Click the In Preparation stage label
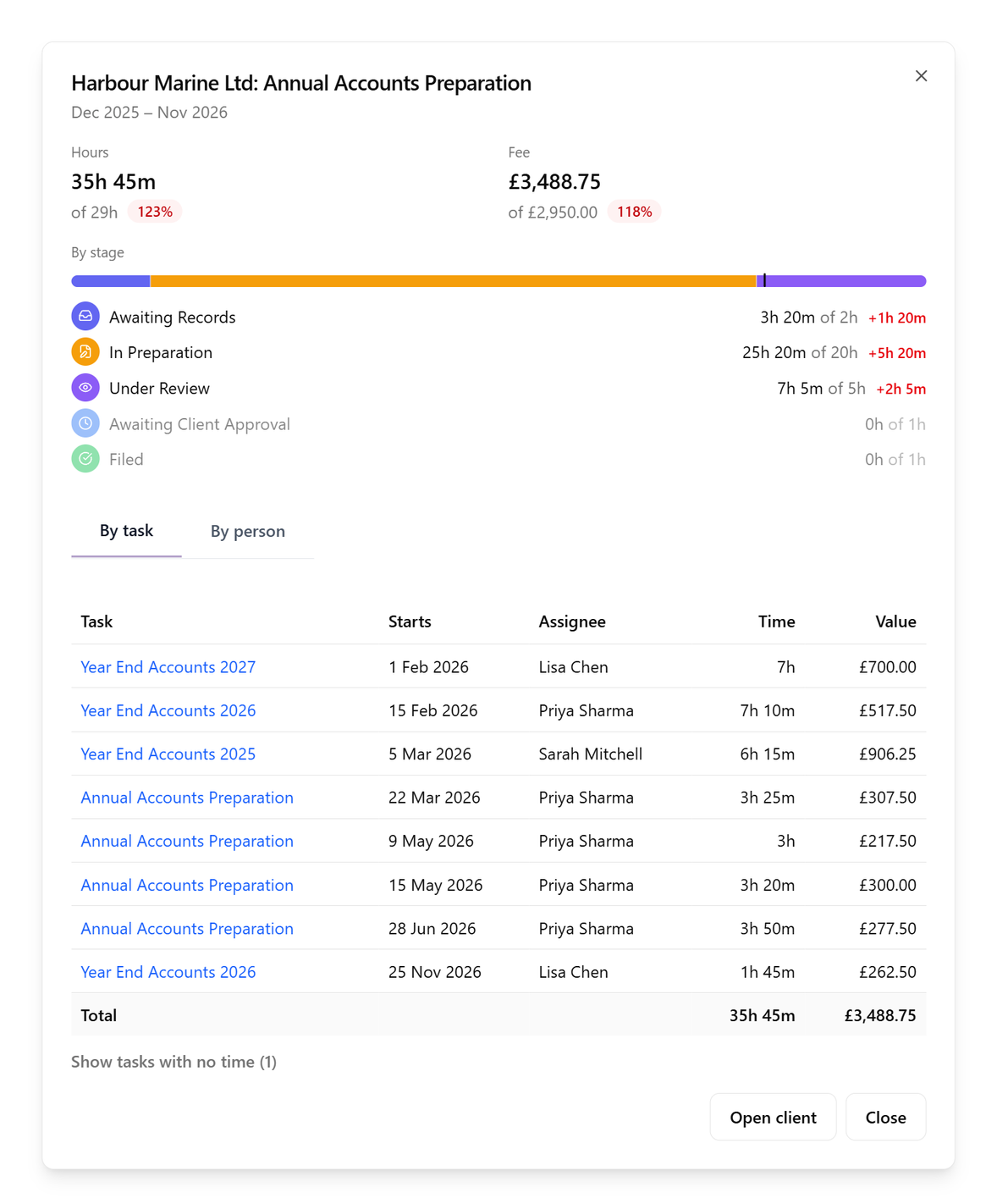Image resolution: width=997 pixels, height=1204 pixels. tap(161, 352)
